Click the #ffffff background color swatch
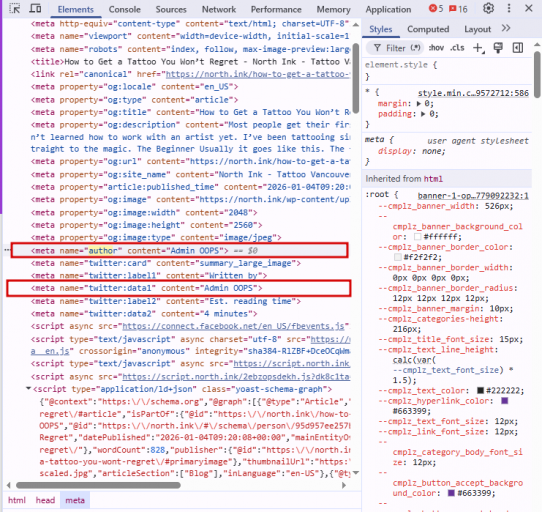This screenshot has width=542, height=512. (x=417, y=237)
